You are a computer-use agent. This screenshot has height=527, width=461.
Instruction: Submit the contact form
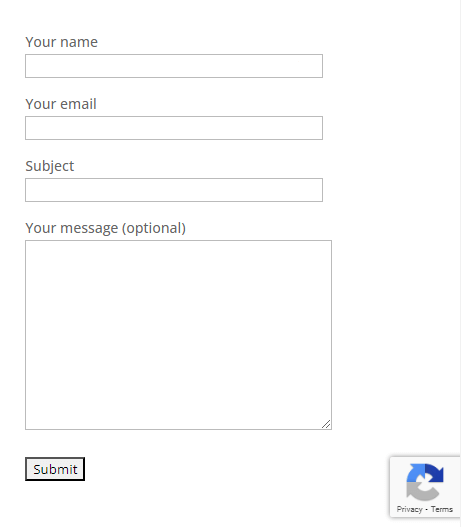click(55, 469)
